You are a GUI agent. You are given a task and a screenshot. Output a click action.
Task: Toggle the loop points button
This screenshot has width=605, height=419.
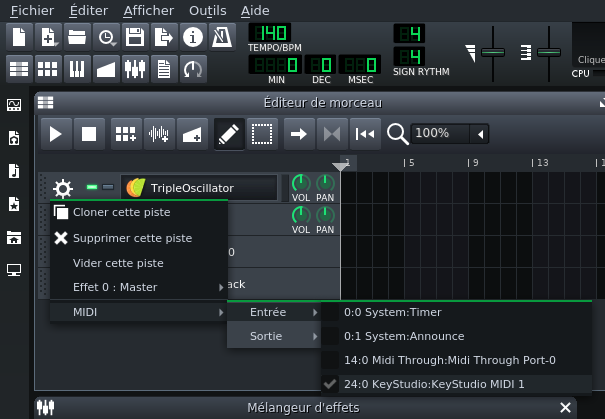pos(332,134)
